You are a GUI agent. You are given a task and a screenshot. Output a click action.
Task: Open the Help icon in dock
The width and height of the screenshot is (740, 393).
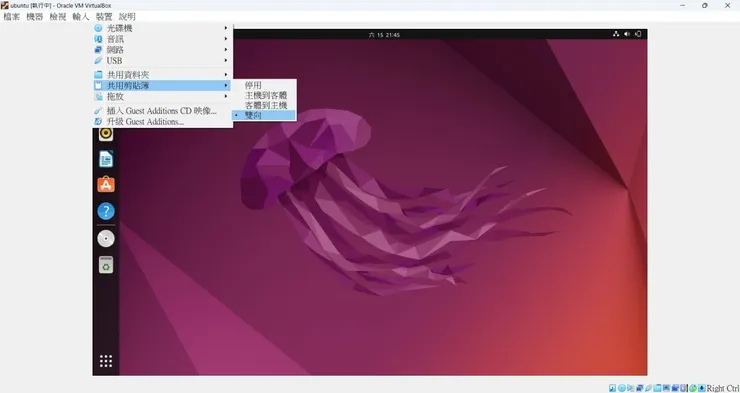(x=106, y=211)
